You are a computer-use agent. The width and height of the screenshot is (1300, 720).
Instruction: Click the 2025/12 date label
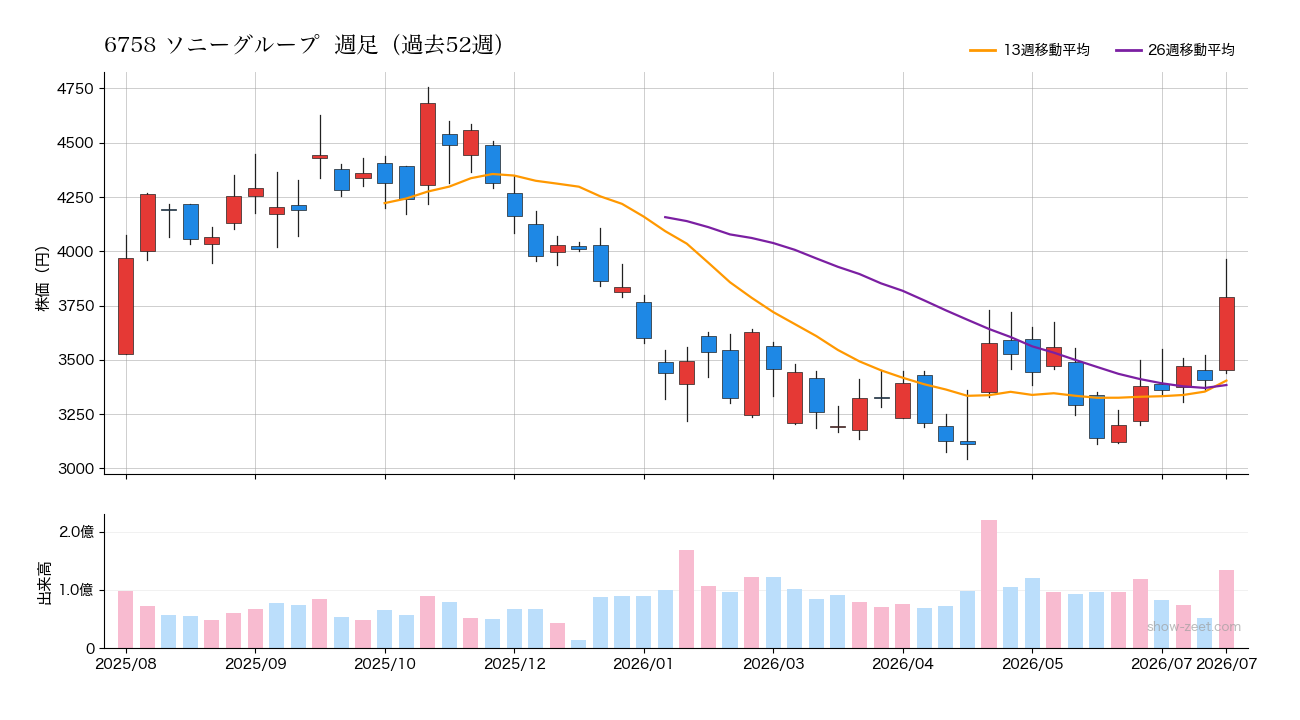click(x=514, y=663)
